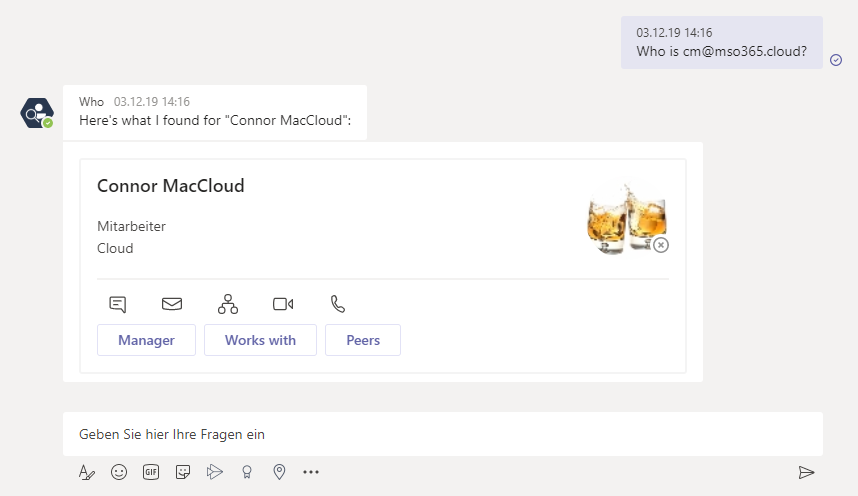The height and width of the screenshot is (496, 858).
Task: Open sticker picker
Action: pos(183,472)
